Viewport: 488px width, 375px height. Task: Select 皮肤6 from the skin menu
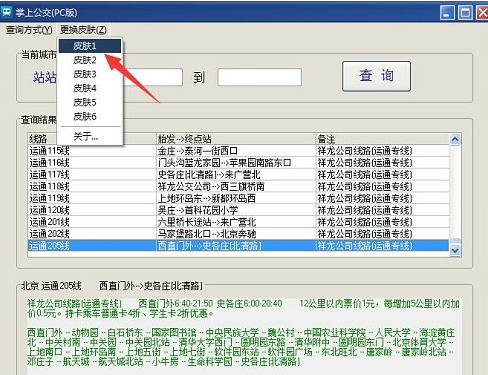coord(90,117)
